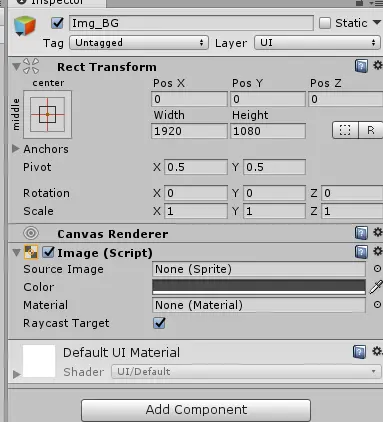383x422 pixels.
Task: Click the GameObject cube icon
Action: [25, 26]
